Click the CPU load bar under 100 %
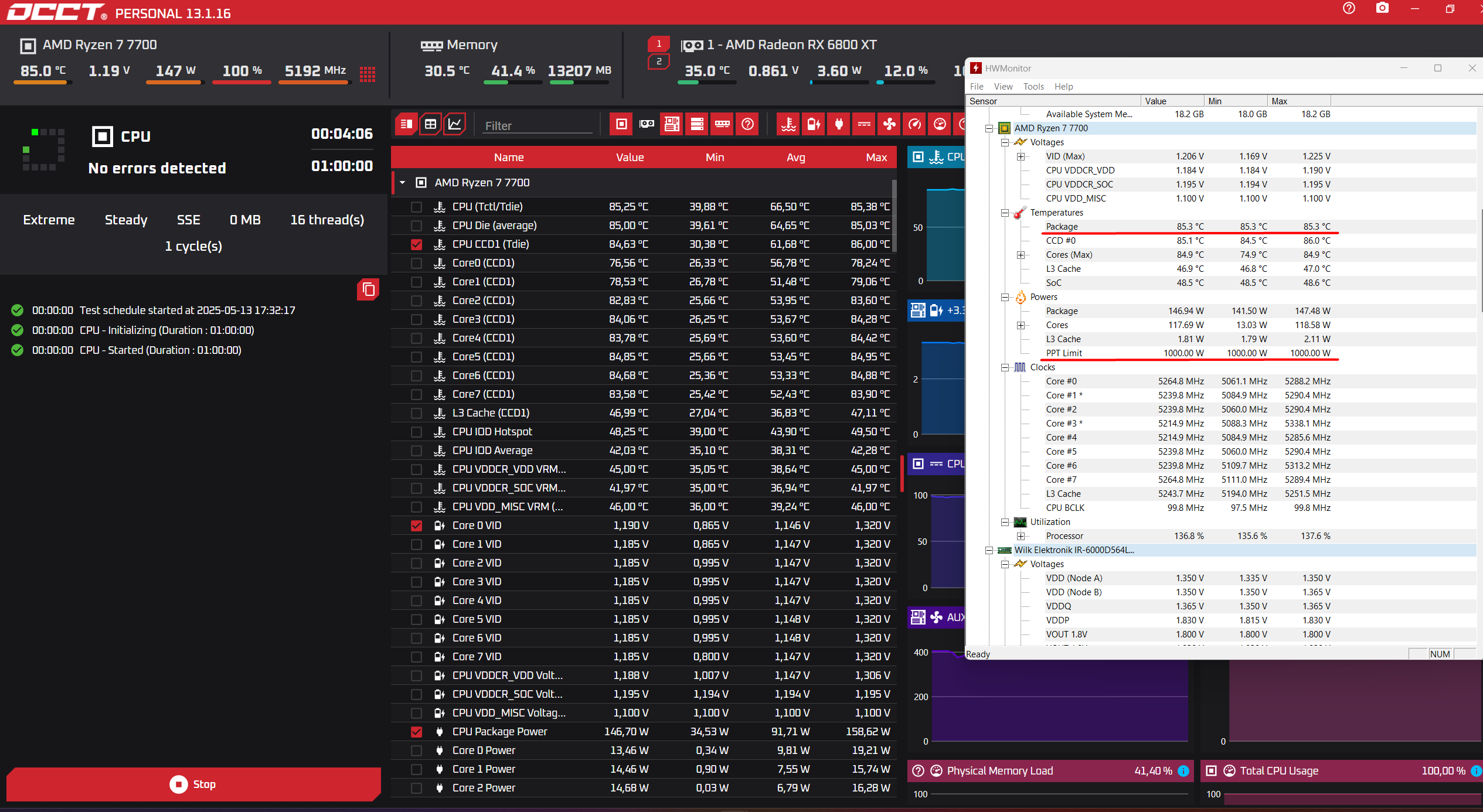The height and width of the screenshot is (812, 1483). point(242,83)
